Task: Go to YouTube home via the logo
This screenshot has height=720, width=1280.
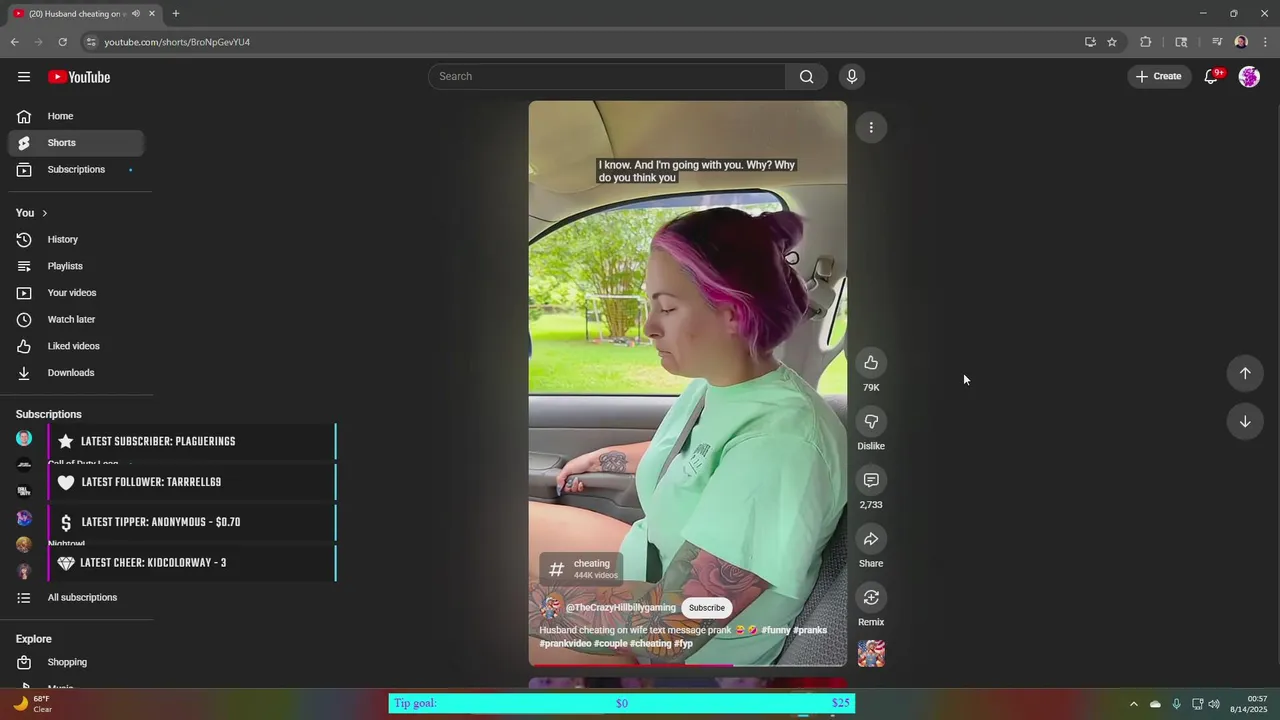Action: pyautogui.click(x=79, y=77)
